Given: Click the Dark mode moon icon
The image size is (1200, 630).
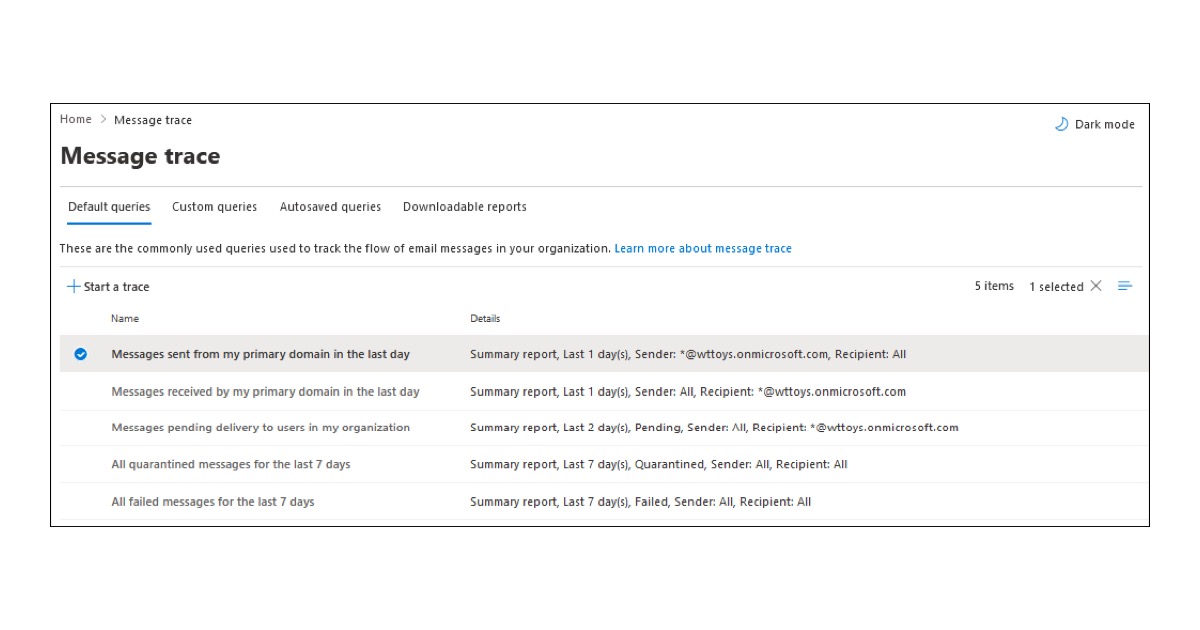Looking at the screenshot, I should click(x=1061, y=124).
